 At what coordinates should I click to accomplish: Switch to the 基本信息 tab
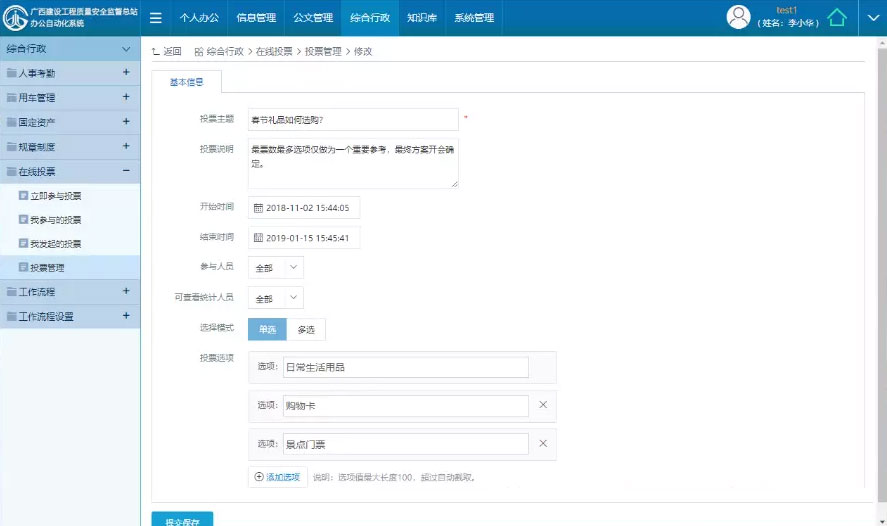187,82
